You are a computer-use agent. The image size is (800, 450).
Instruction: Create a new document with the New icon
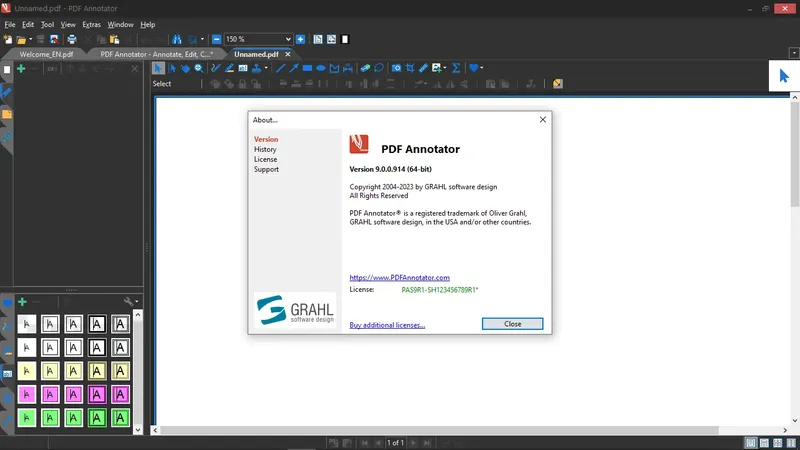pos(8,39)
